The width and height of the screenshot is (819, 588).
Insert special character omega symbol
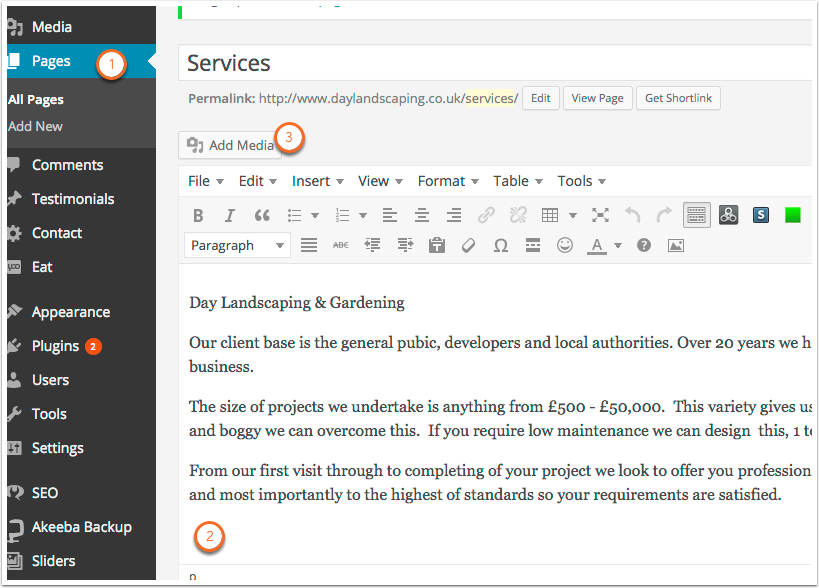point(500,245)
